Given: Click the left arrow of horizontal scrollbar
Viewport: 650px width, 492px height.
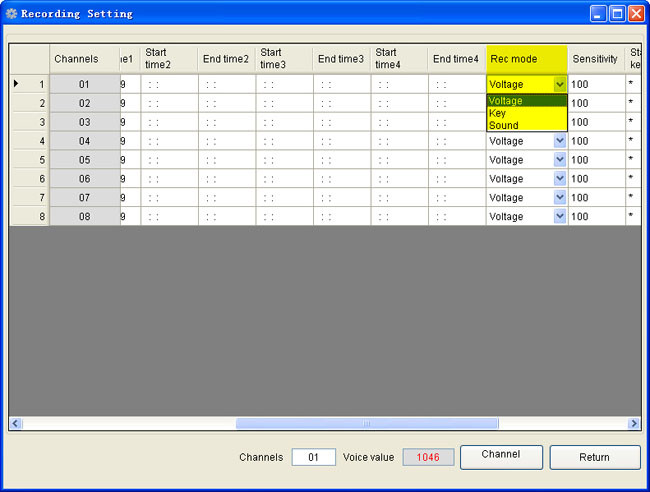Looking at the screenshot, I should click(15, 424).
